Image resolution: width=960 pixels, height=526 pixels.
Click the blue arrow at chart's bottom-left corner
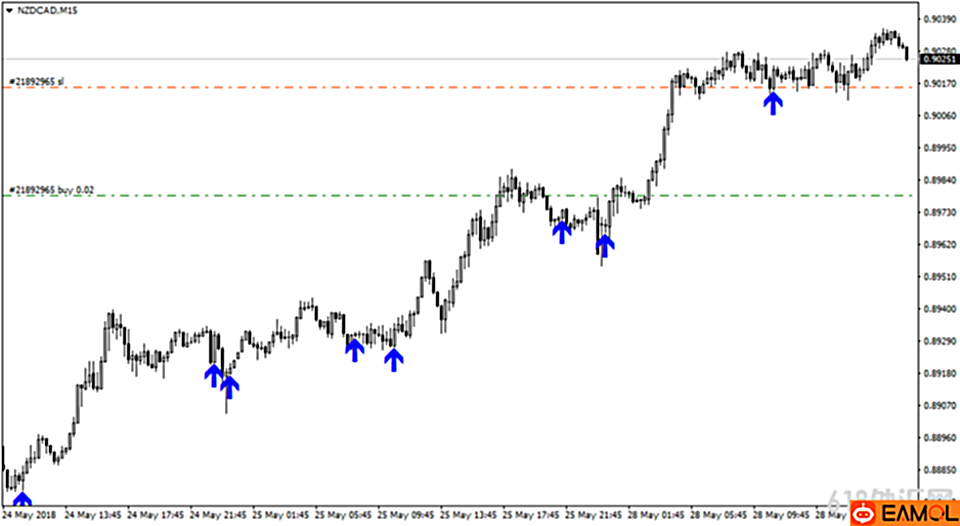[x=21, y=499]
